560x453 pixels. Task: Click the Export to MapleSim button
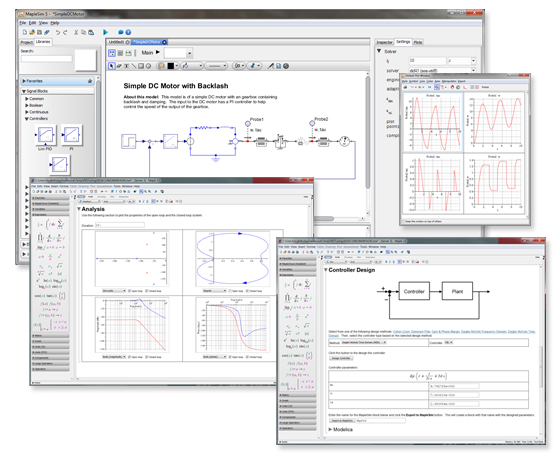point(342,421)
